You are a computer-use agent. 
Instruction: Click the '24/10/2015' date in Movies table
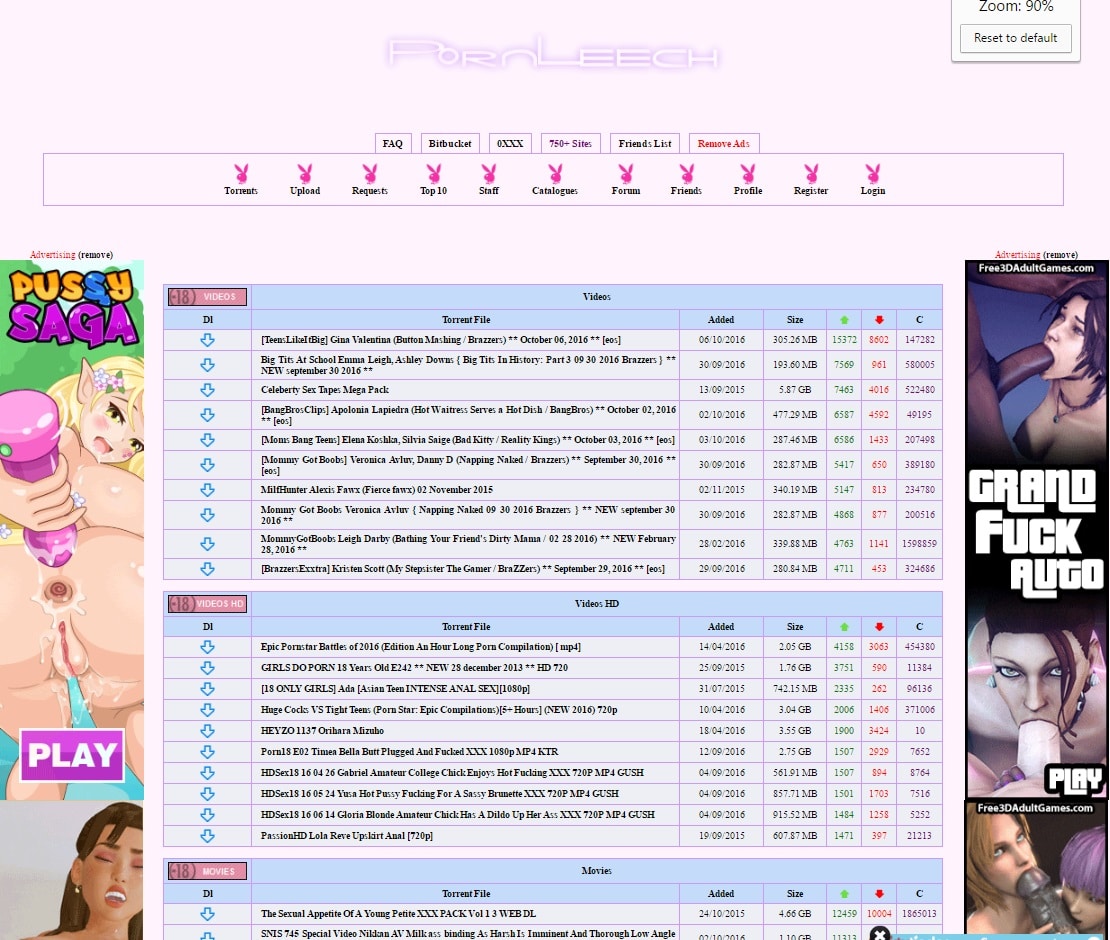click(722, 914)
